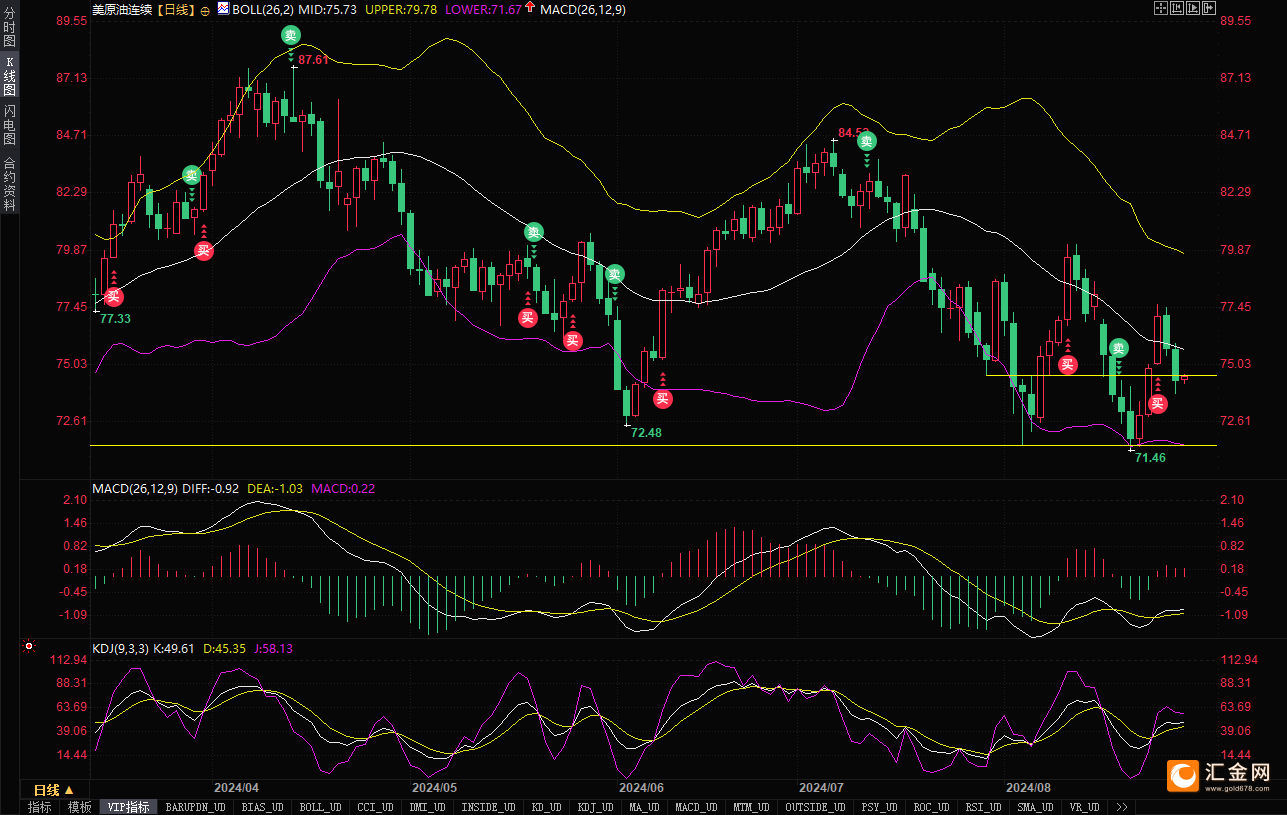Click the MACD(26,12,9) sub-panel title

(x=135, y=489)
